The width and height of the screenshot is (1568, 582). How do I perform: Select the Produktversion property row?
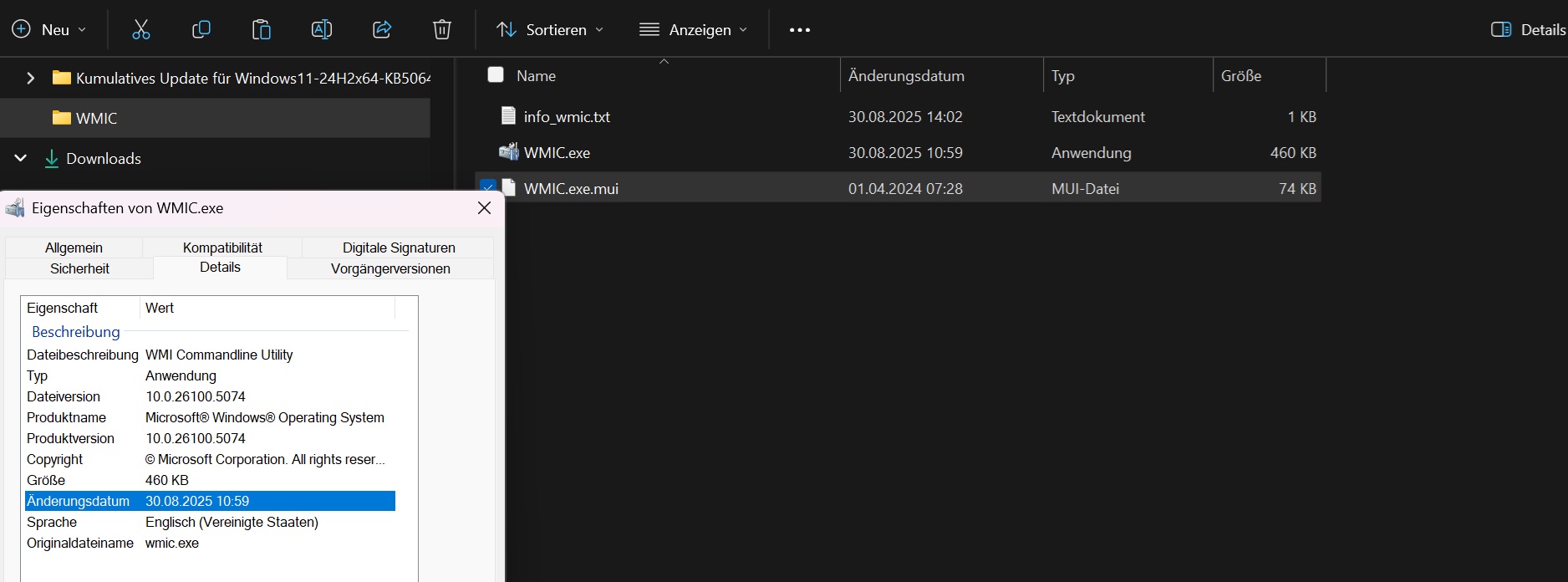tap(210, 438)
